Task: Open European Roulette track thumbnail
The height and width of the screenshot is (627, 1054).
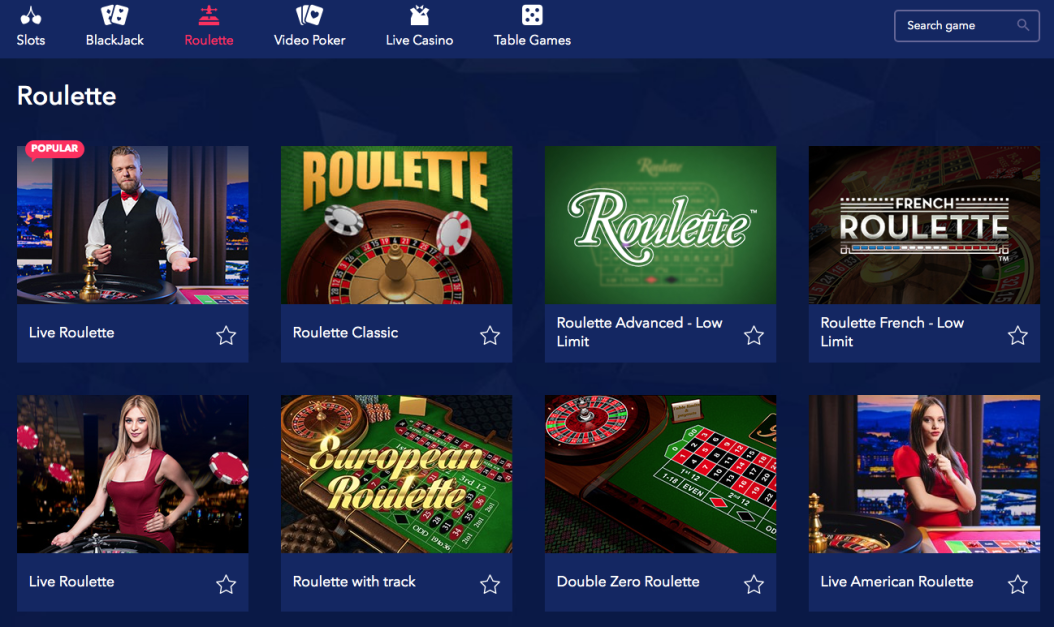Action: (x=397, y=474)
